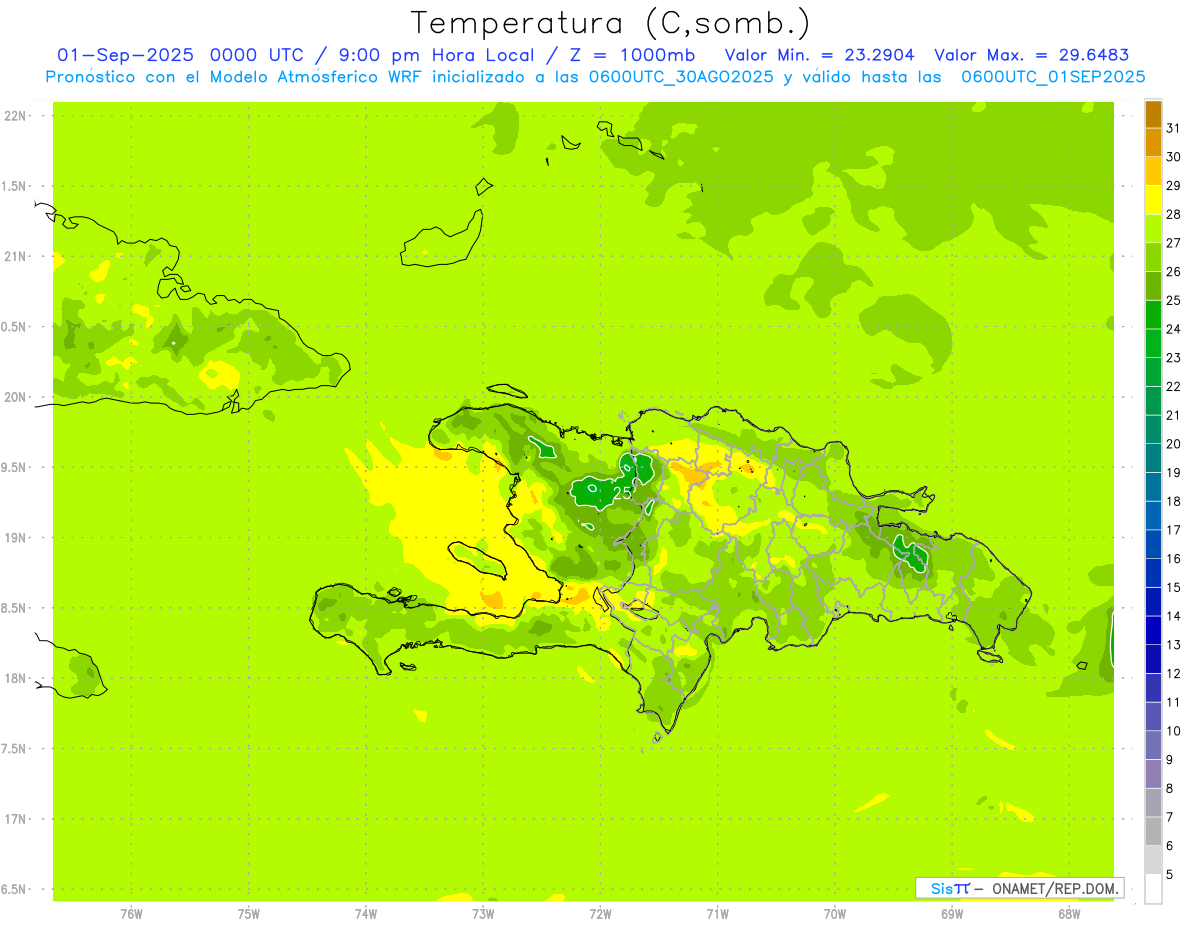Select the 'Valor Max. = 29.6483' readout
Image resolution: width=1200 pixels, height=927 pixels.
[x=1031, y=55]
